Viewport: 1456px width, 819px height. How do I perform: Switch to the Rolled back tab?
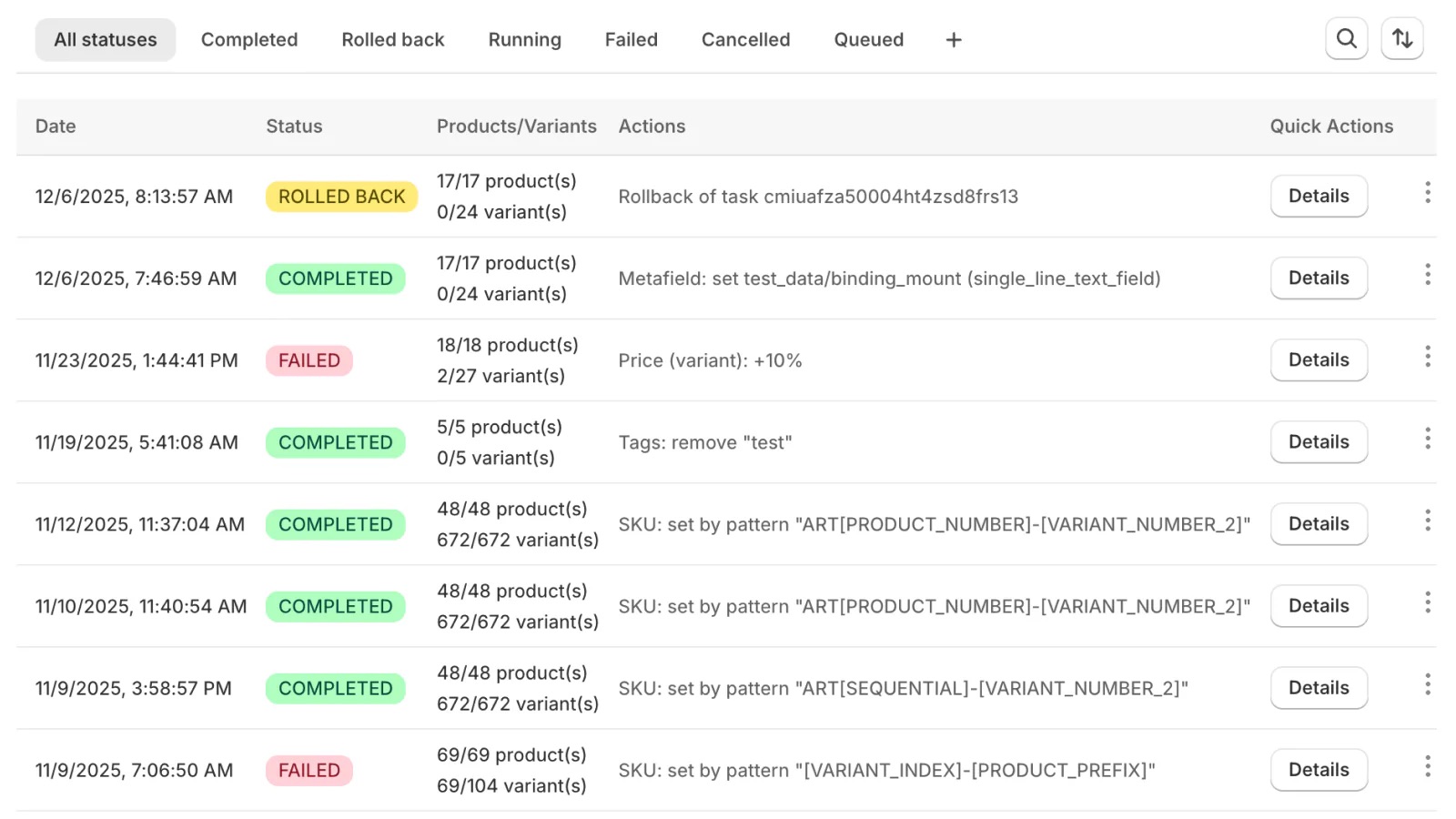tap(393, 40)
